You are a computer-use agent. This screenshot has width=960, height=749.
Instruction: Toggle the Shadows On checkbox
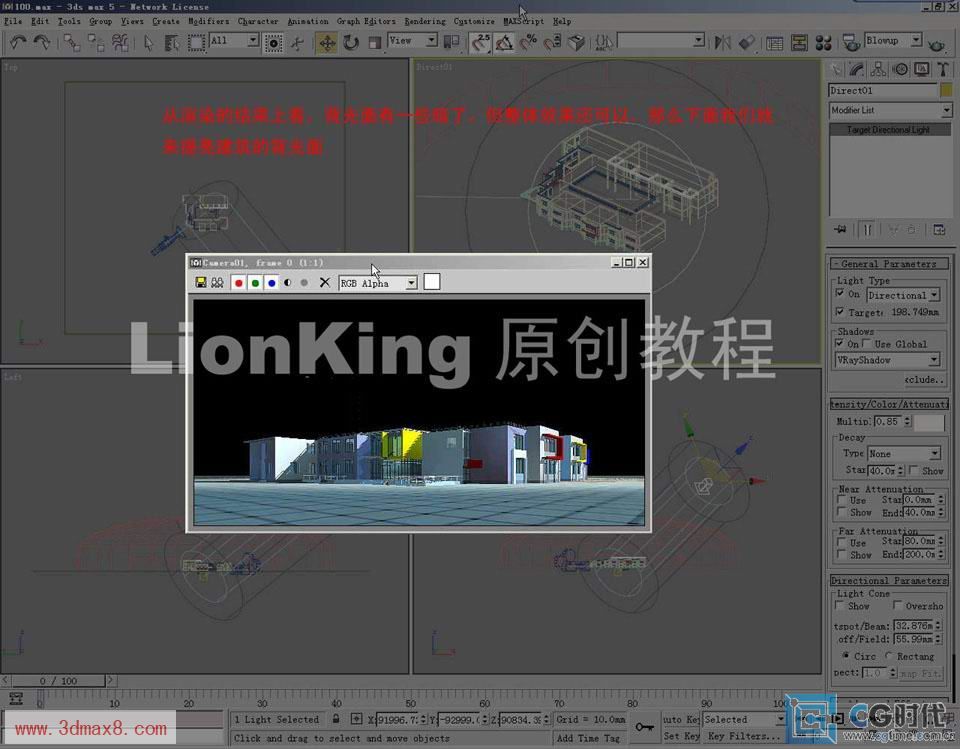click(840, 343)
